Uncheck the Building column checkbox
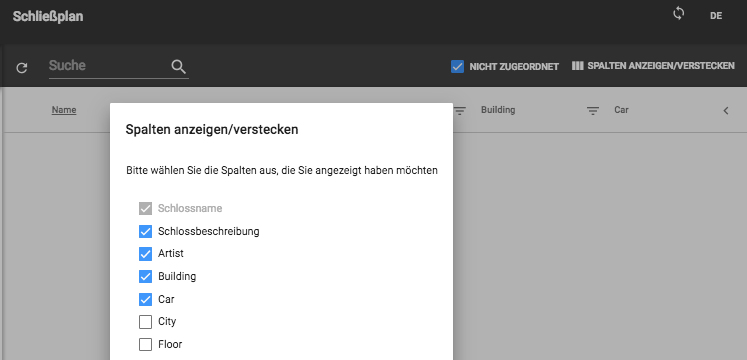The image size is (747, 360). pos(145,276)
